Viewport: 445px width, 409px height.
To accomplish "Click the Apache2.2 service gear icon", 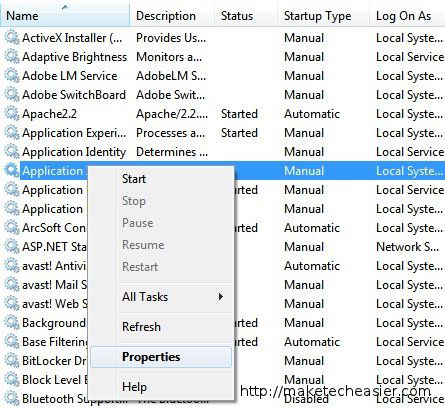I will click(12, 113).
